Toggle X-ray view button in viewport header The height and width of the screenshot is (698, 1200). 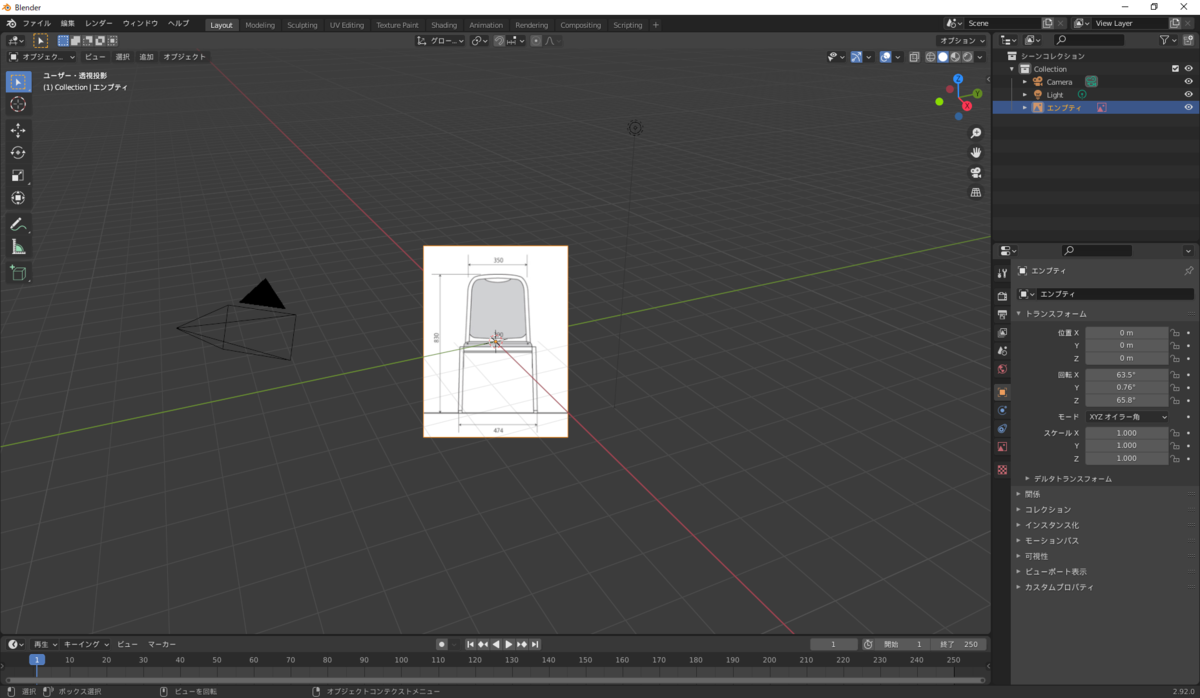click(915, 57)
